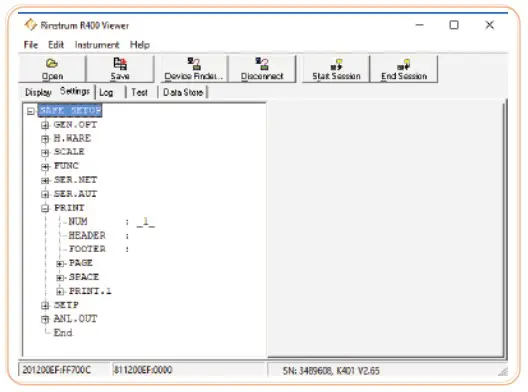This screenshot has height=392, width=528.
Task: Expand the GEN.OPT node
Action: tap(45, 125)
